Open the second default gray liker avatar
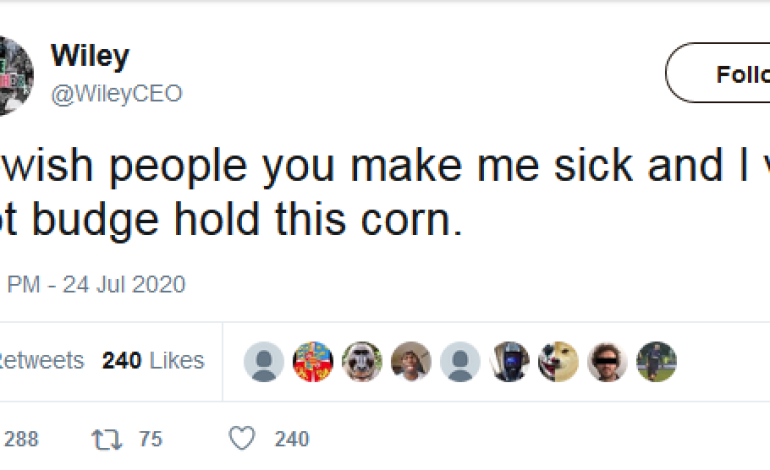The image size is (770, 470). pyautogui.click(x=460, y=361)
